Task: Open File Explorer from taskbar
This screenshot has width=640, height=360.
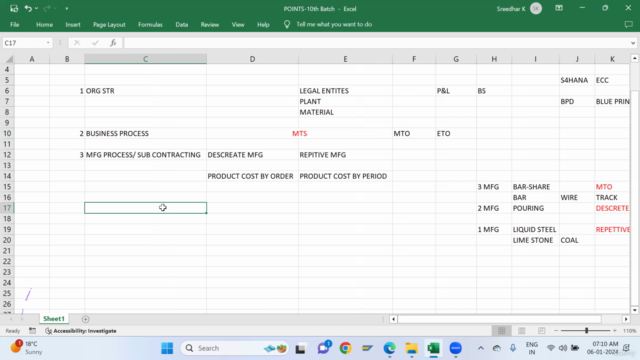Action: pyautogui.click(x=411, y=348)
